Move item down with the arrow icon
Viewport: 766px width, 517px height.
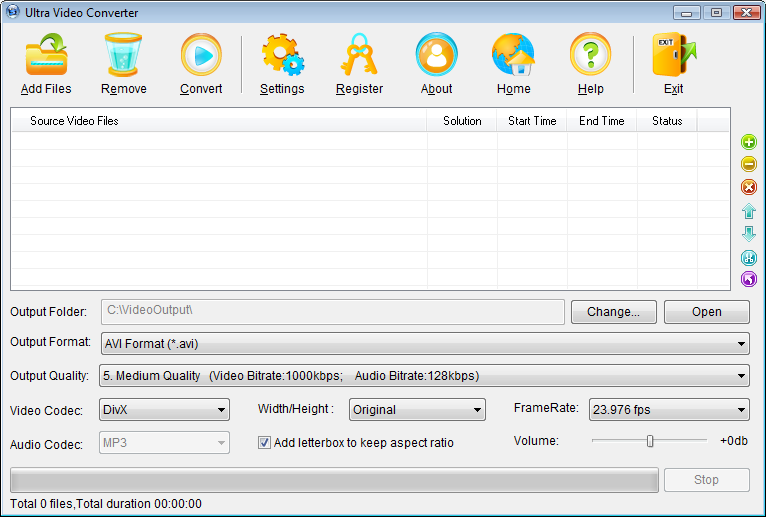[748, 234]
